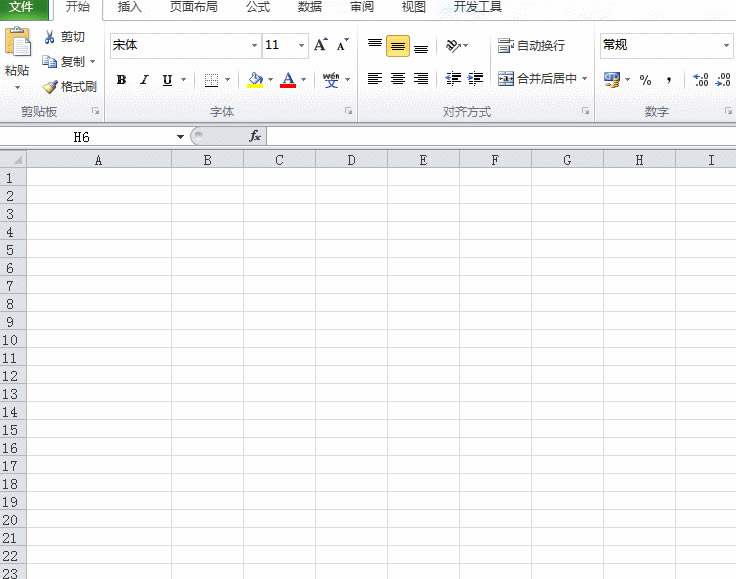Toggle underline formatting
Screen dimensions: 736x579
coord(167,80)
